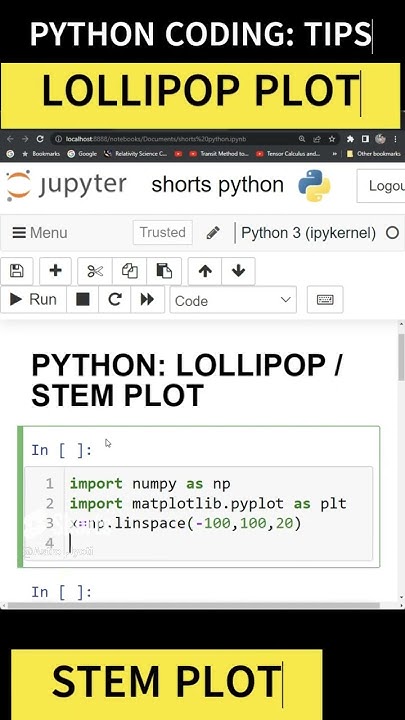Open the Transit Method bookmark
405x720 pixels.
click(219, 154)
